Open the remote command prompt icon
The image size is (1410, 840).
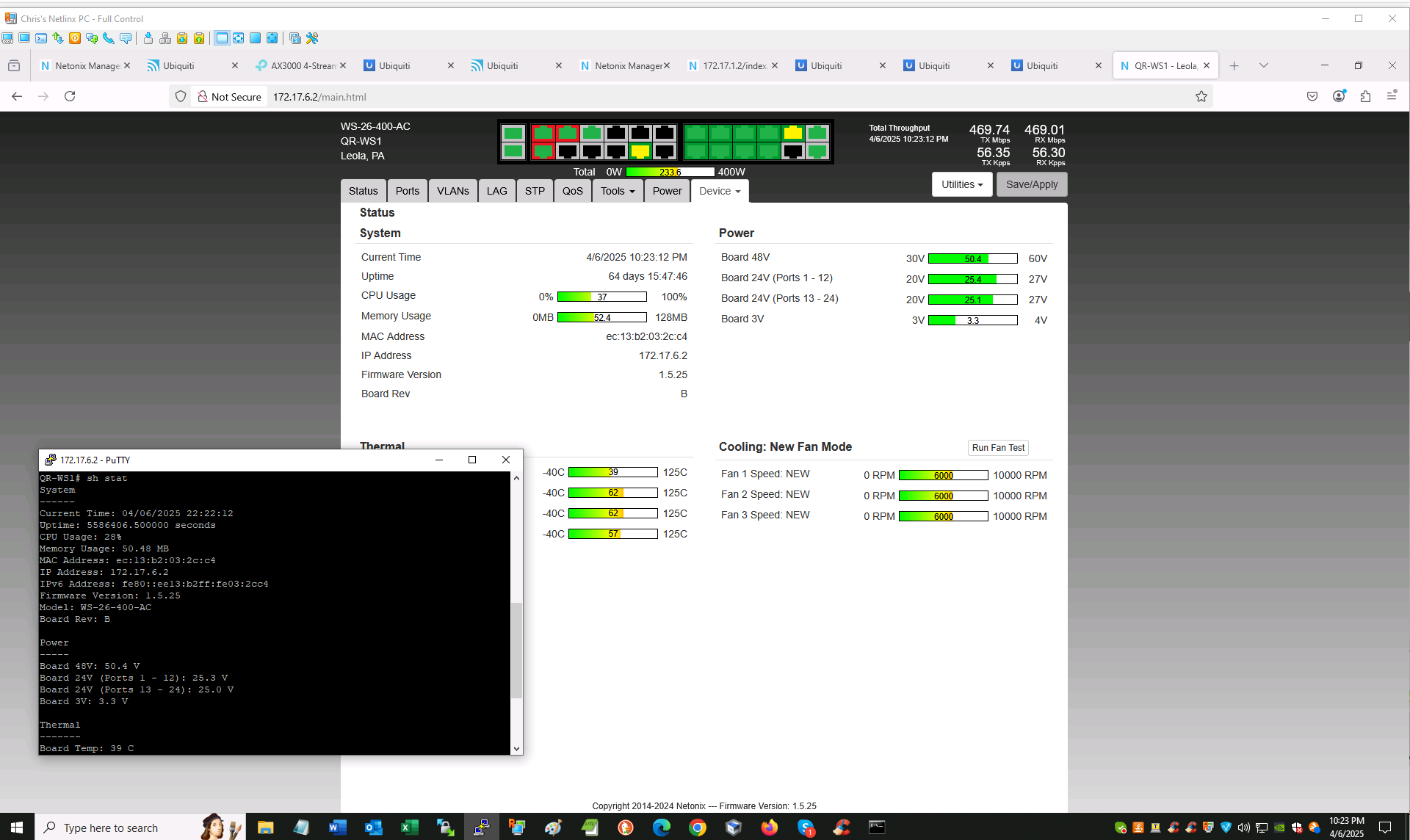[41, 38]
